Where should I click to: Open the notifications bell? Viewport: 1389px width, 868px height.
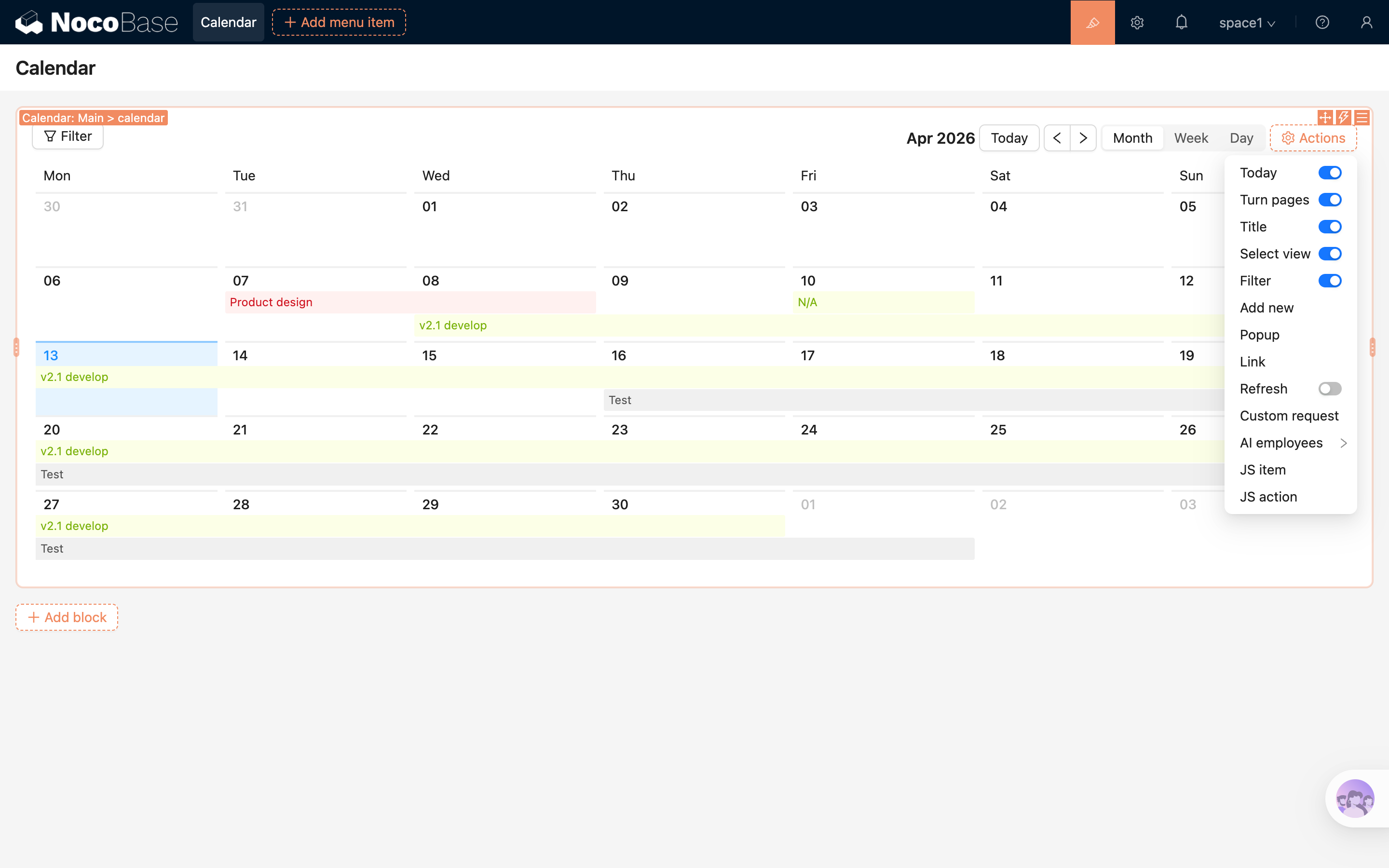coord(1181,22)
